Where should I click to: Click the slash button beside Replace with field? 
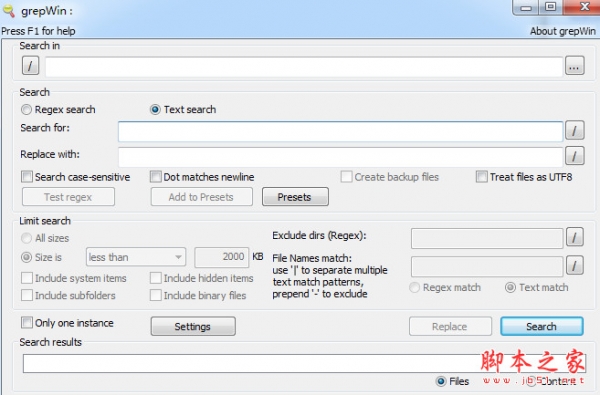click(574, 155)
